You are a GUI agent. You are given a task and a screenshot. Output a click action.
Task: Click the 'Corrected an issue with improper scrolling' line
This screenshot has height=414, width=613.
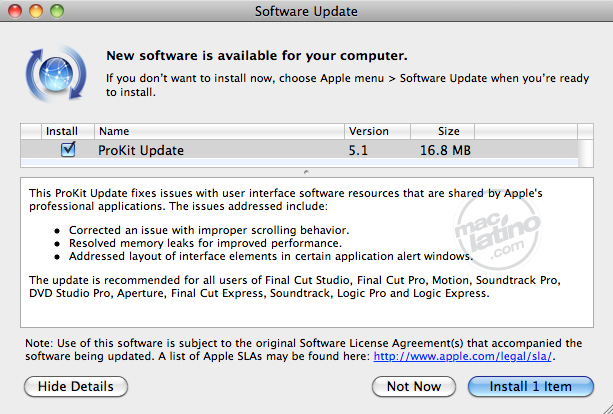coord(209,230)
